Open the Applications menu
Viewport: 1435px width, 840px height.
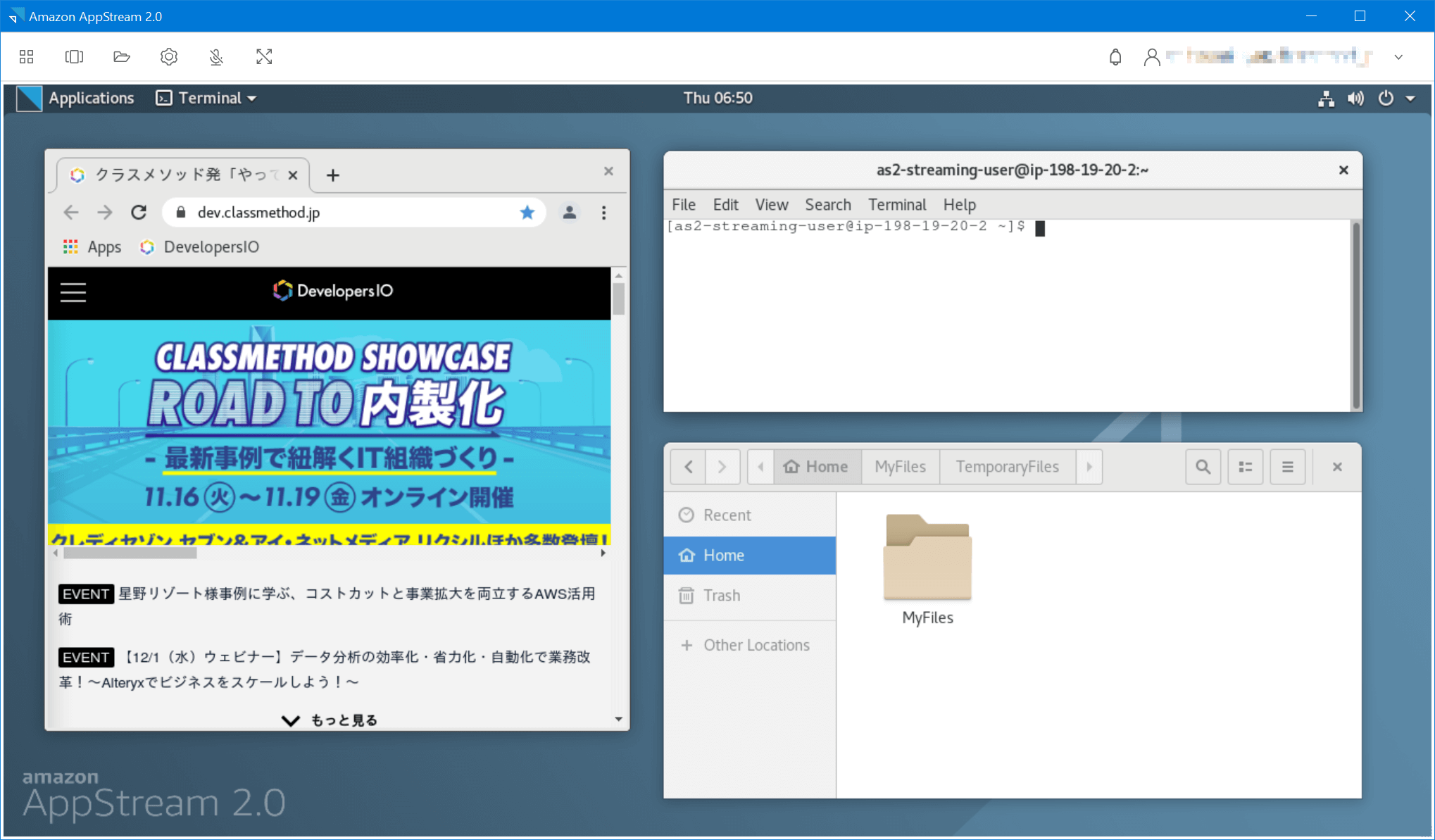(92, 98)
